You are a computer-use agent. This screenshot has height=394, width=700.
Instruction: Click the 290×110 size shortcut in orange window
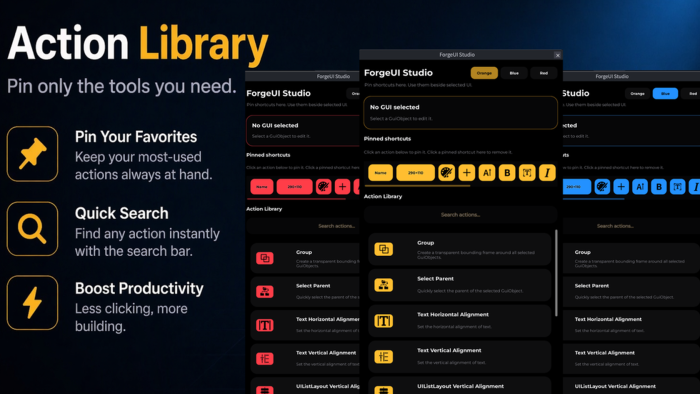pyautogui.click(x=416, y=173)
